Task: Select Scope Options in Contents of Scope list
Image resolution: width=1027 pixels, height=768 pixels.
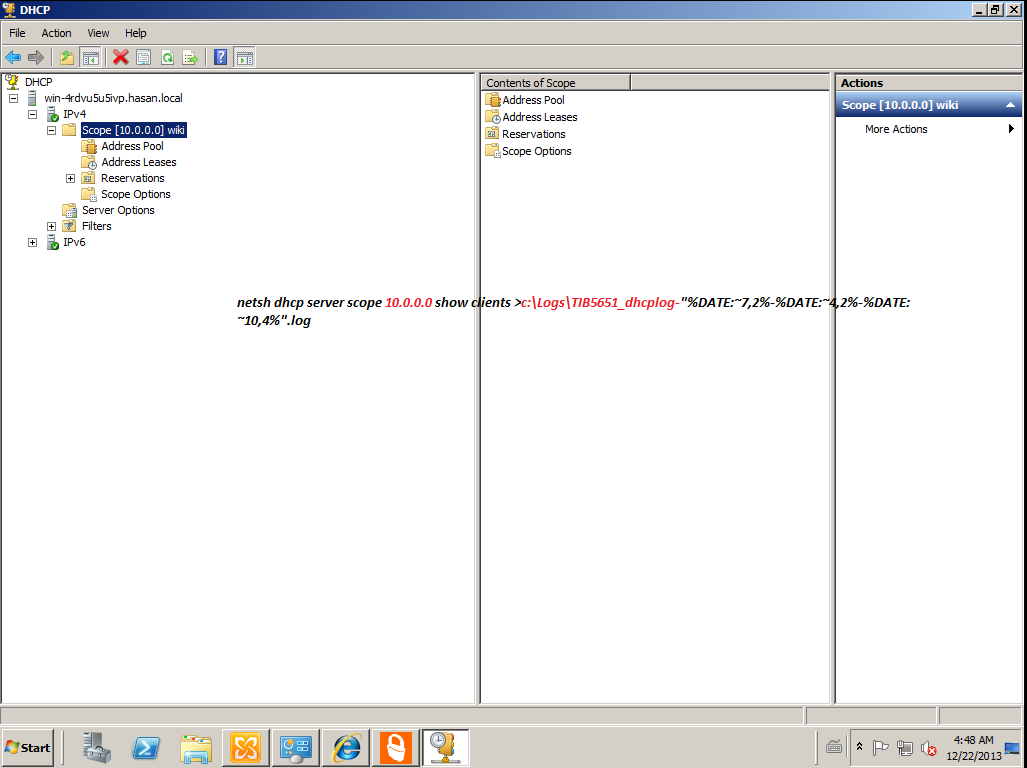Action: coord(536,151)
